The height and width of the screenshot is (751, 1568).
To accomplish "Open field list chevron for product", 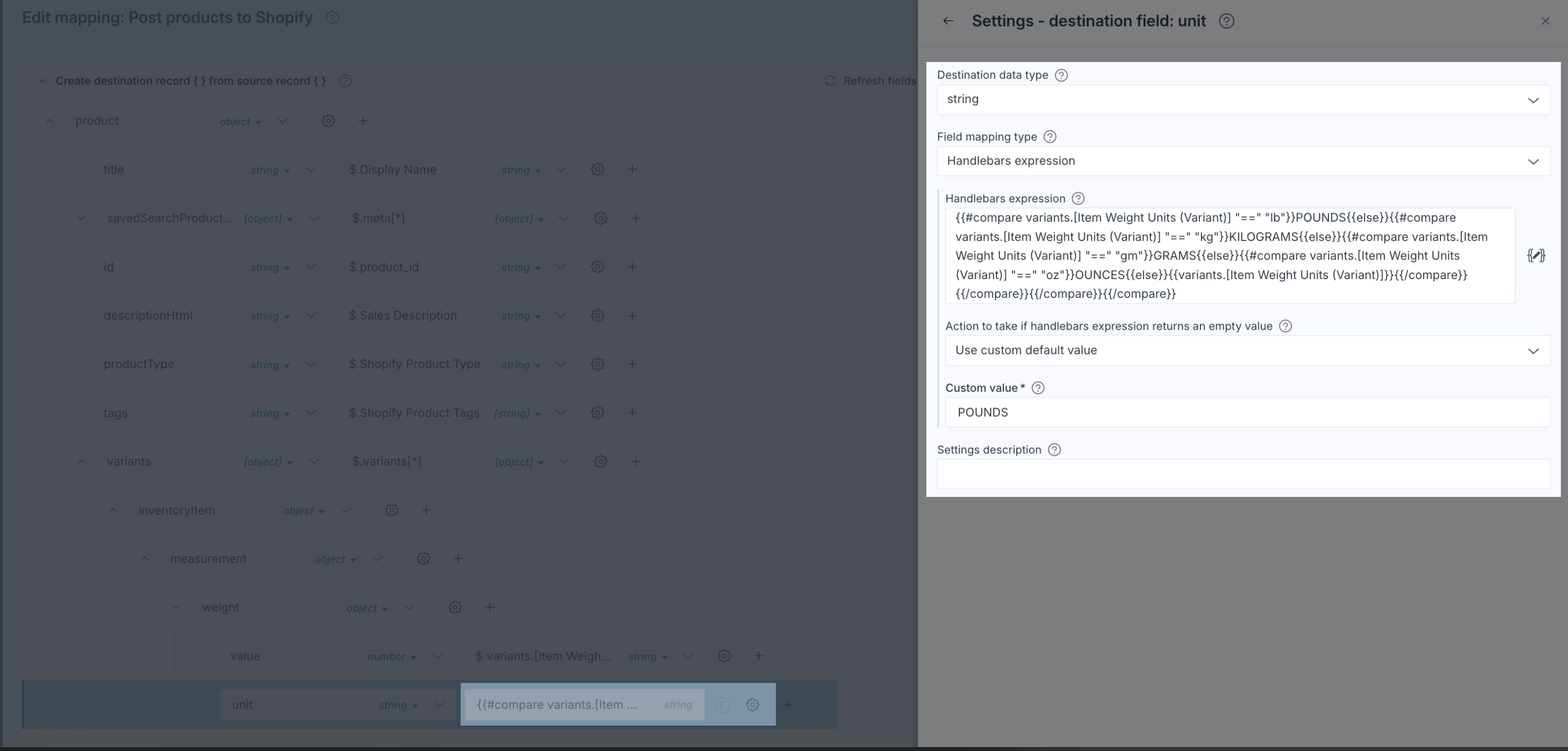I will (283, 121).
